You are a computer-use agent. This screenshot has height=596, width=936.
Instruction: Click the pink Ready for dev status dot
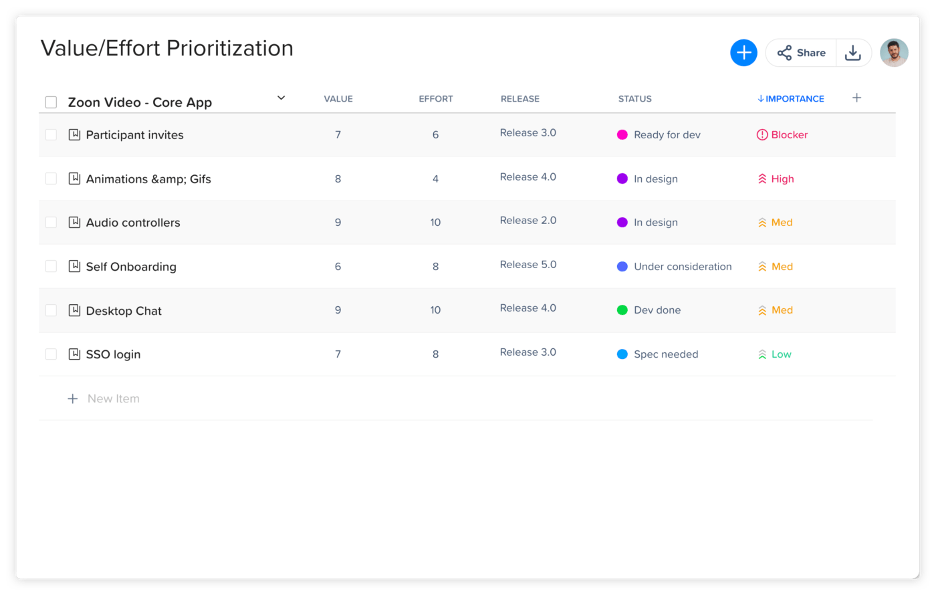coord(622,135)
